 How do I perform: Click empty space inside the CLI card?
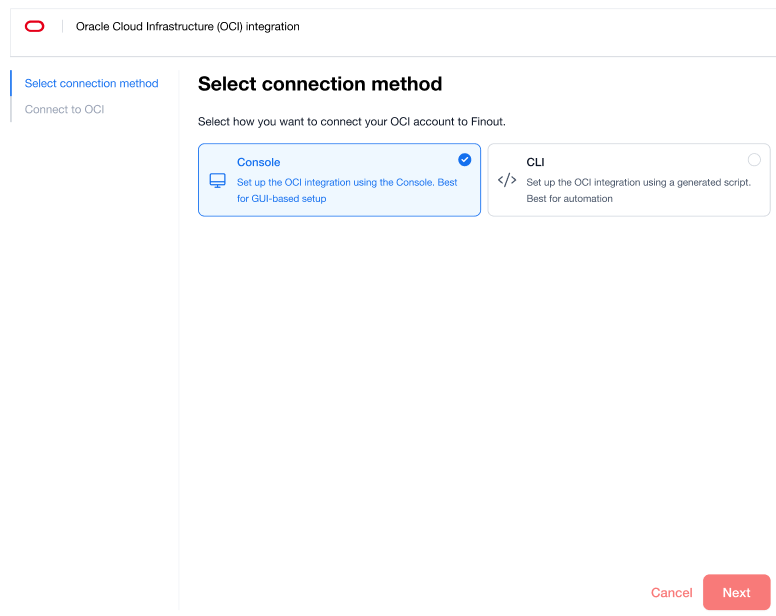coord(650,162)
